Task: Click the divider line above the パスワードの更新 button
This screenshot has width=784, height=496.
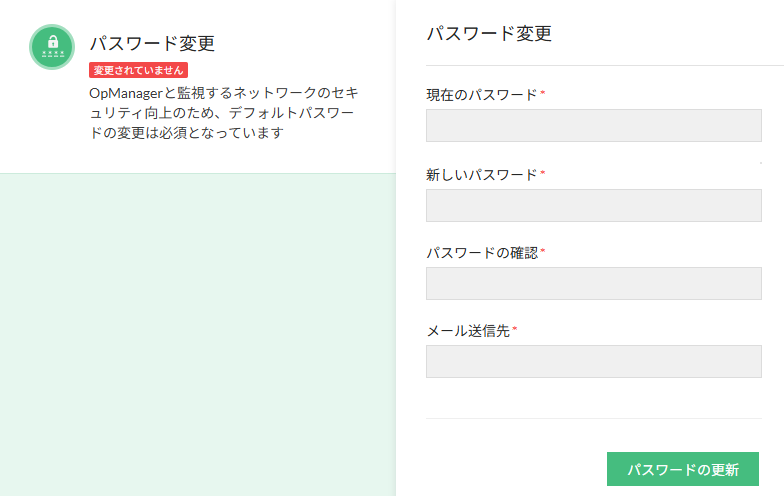Action: coord(594,418)
